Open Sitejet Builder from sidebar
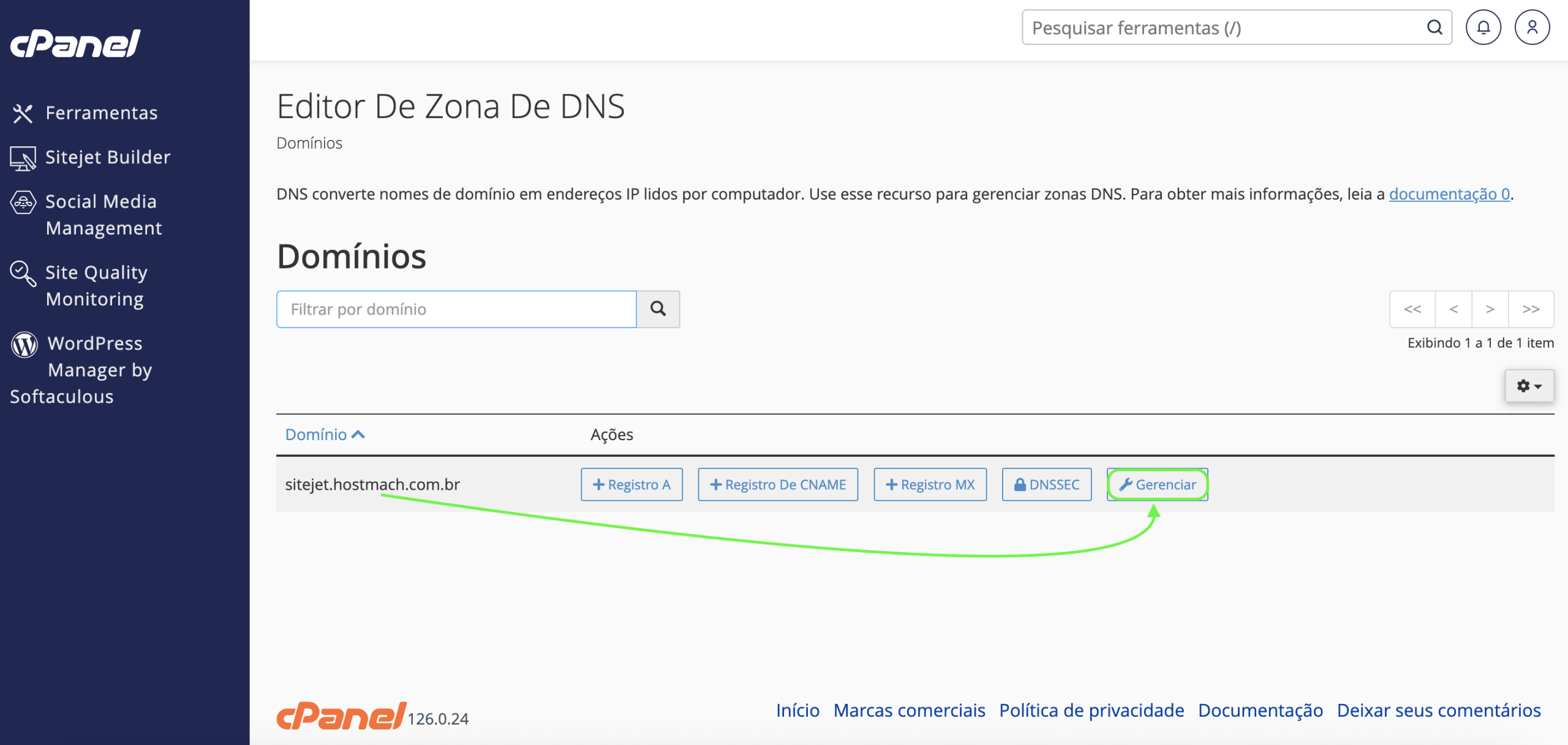 tap(107, 157)
